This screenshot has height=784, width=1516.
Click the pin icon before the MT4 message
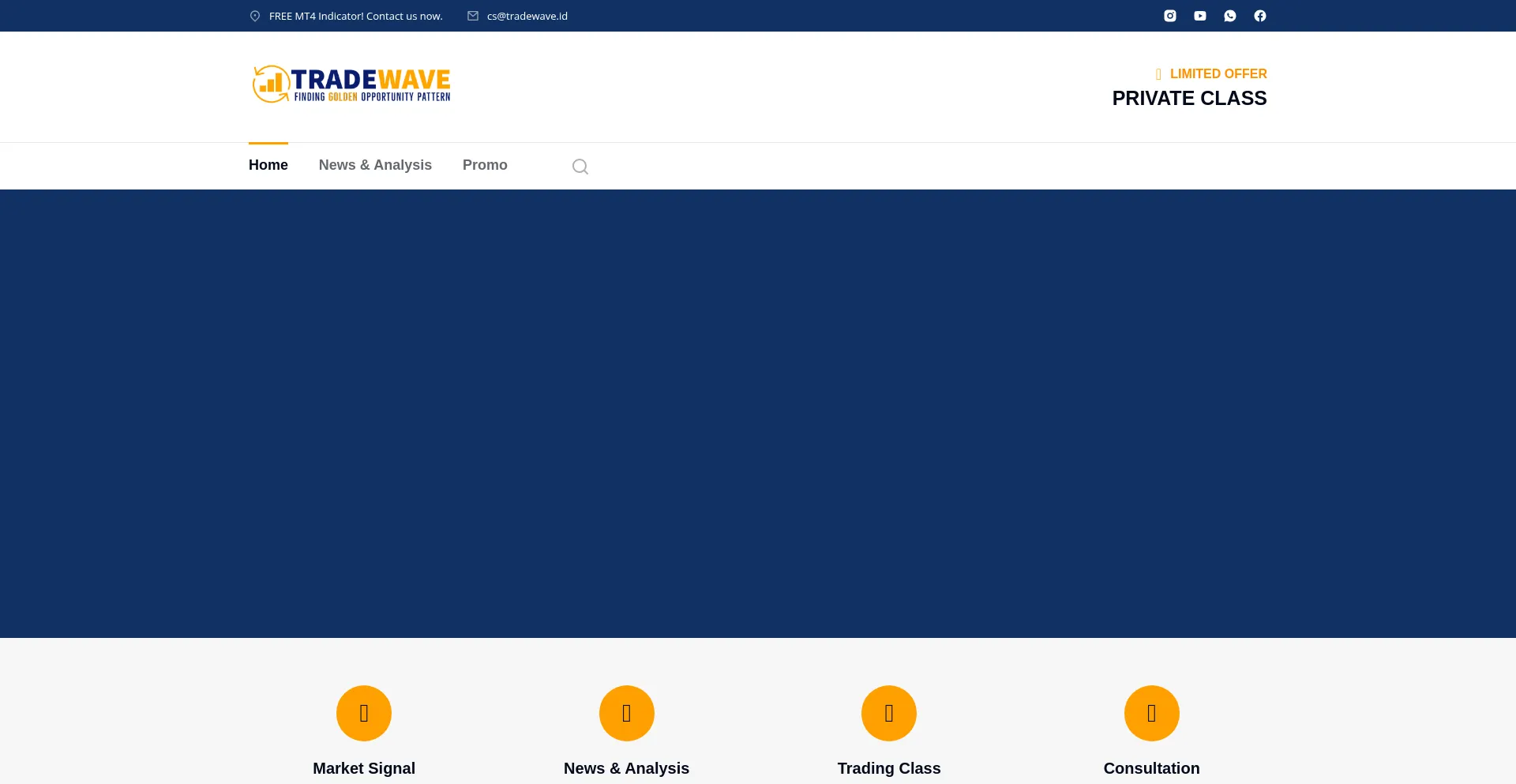click(254, 15)
